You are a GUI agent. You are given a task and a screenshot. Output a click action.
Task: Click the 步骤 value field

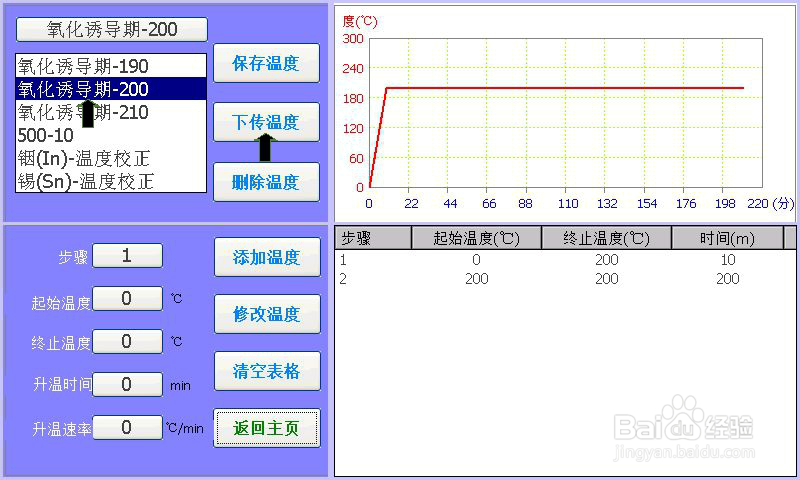(x=127, y=256)
